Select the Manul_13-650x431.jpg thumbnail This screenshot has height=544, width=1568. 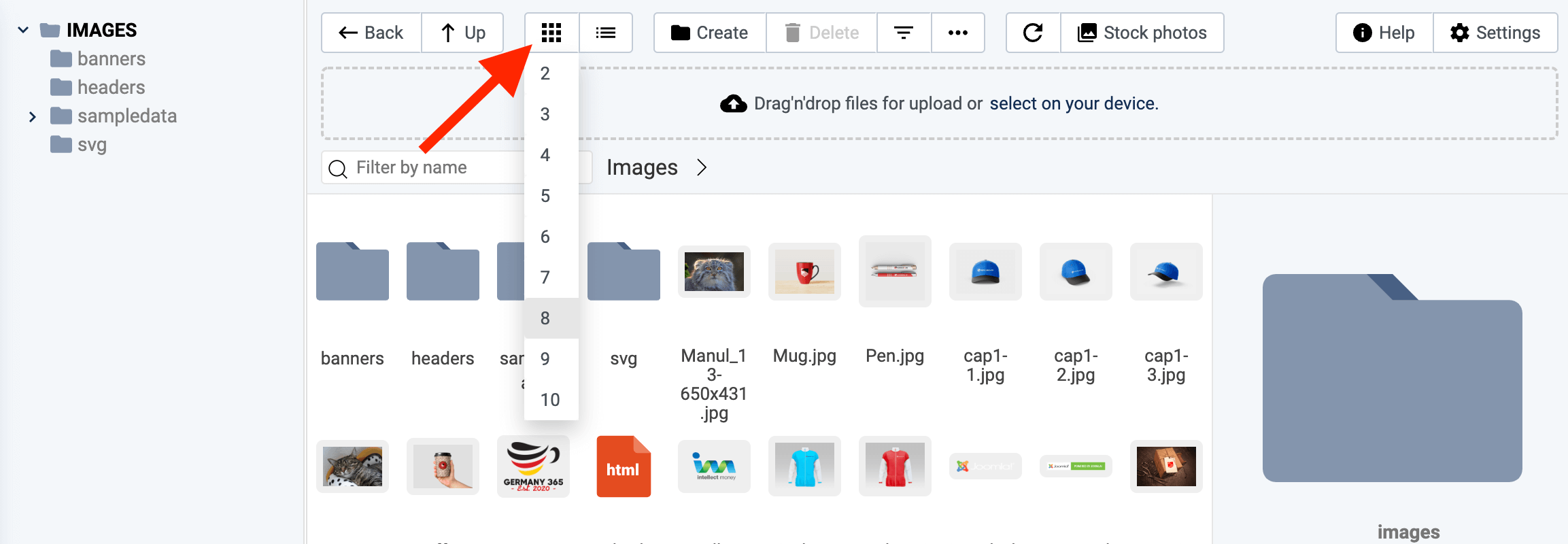(x=714, y=271)
